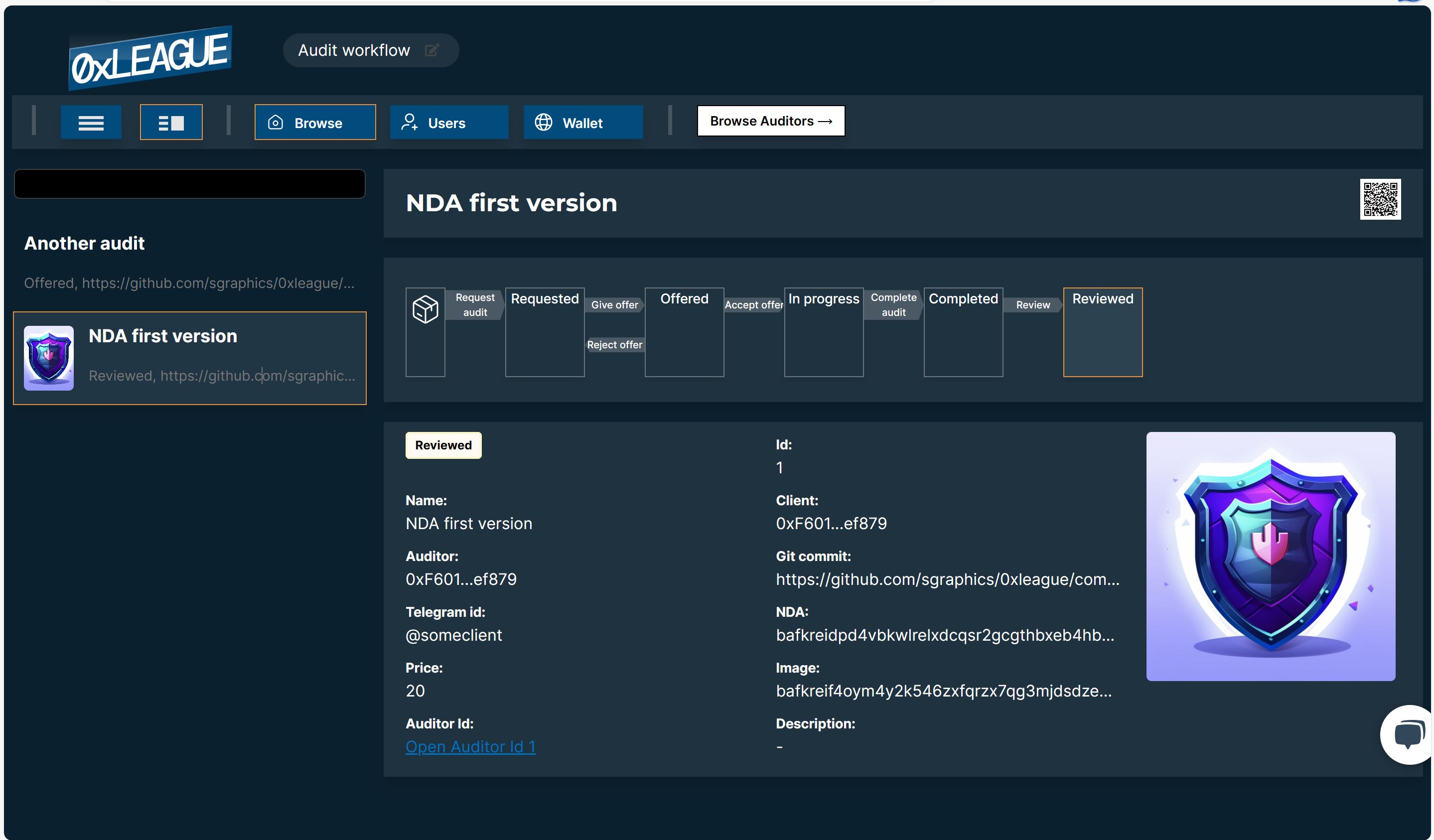Screen dimensions: 1434x840
Task: Click the Accept offer transition
Action: 754,304
